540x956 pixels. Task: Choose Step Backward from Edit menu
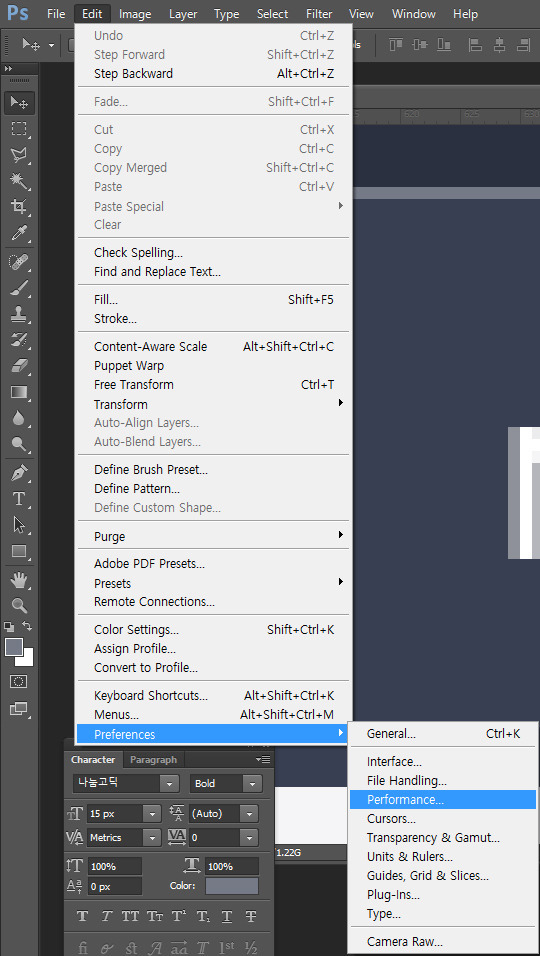[x=213, y=74]
